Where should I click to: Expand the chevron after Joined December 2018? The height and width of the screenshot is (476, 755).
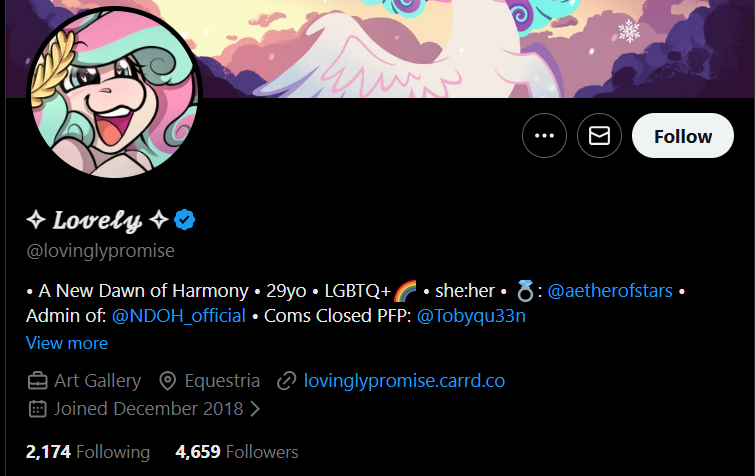click(255, 409)
